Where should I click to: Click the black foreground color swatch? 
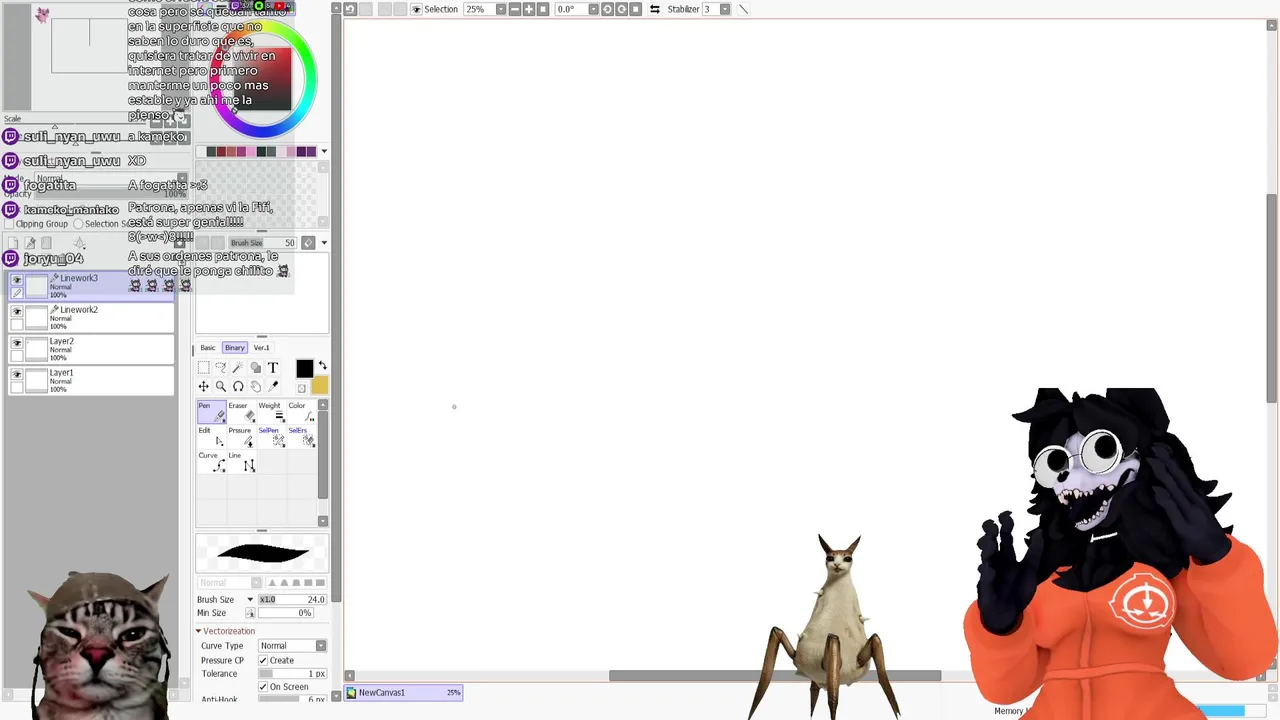[x=304, y=369]
